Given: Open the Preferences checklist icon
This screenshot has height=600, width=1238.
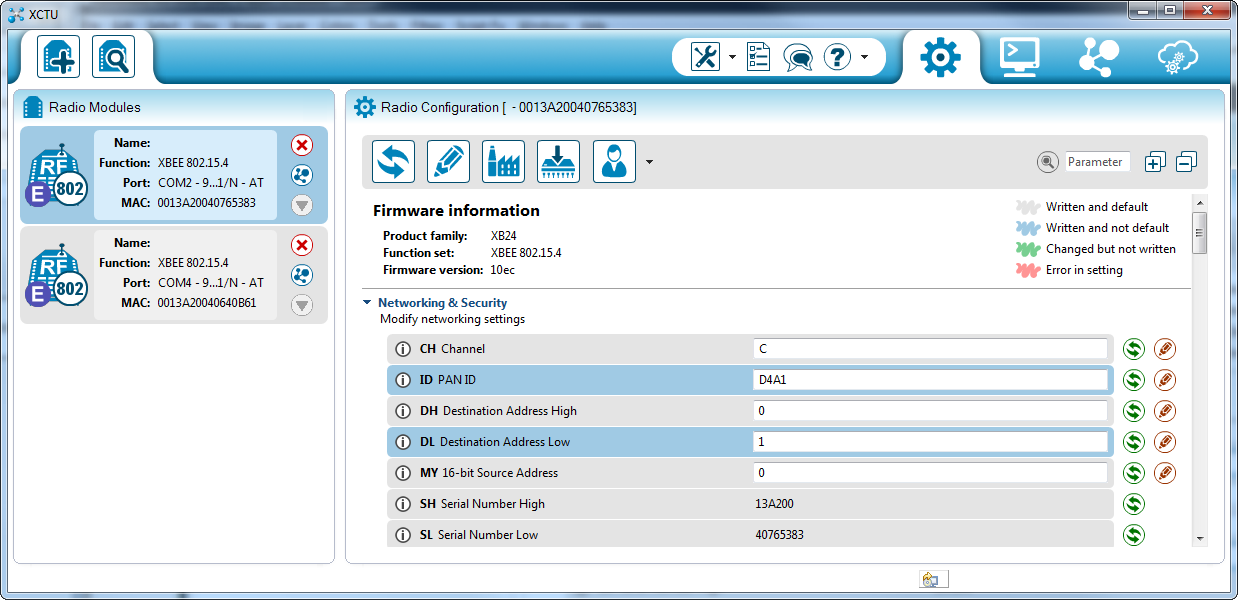Looking at the screenshot, I should (x=759, y=57).
